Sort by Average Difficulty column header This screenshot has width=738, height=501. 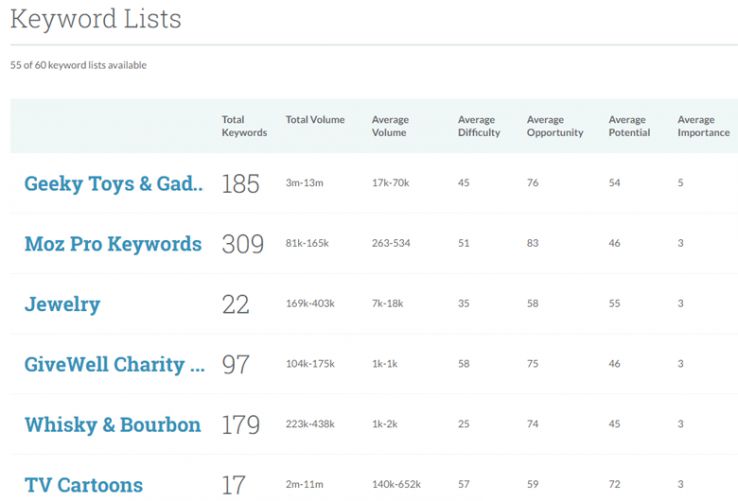point(479,126)
